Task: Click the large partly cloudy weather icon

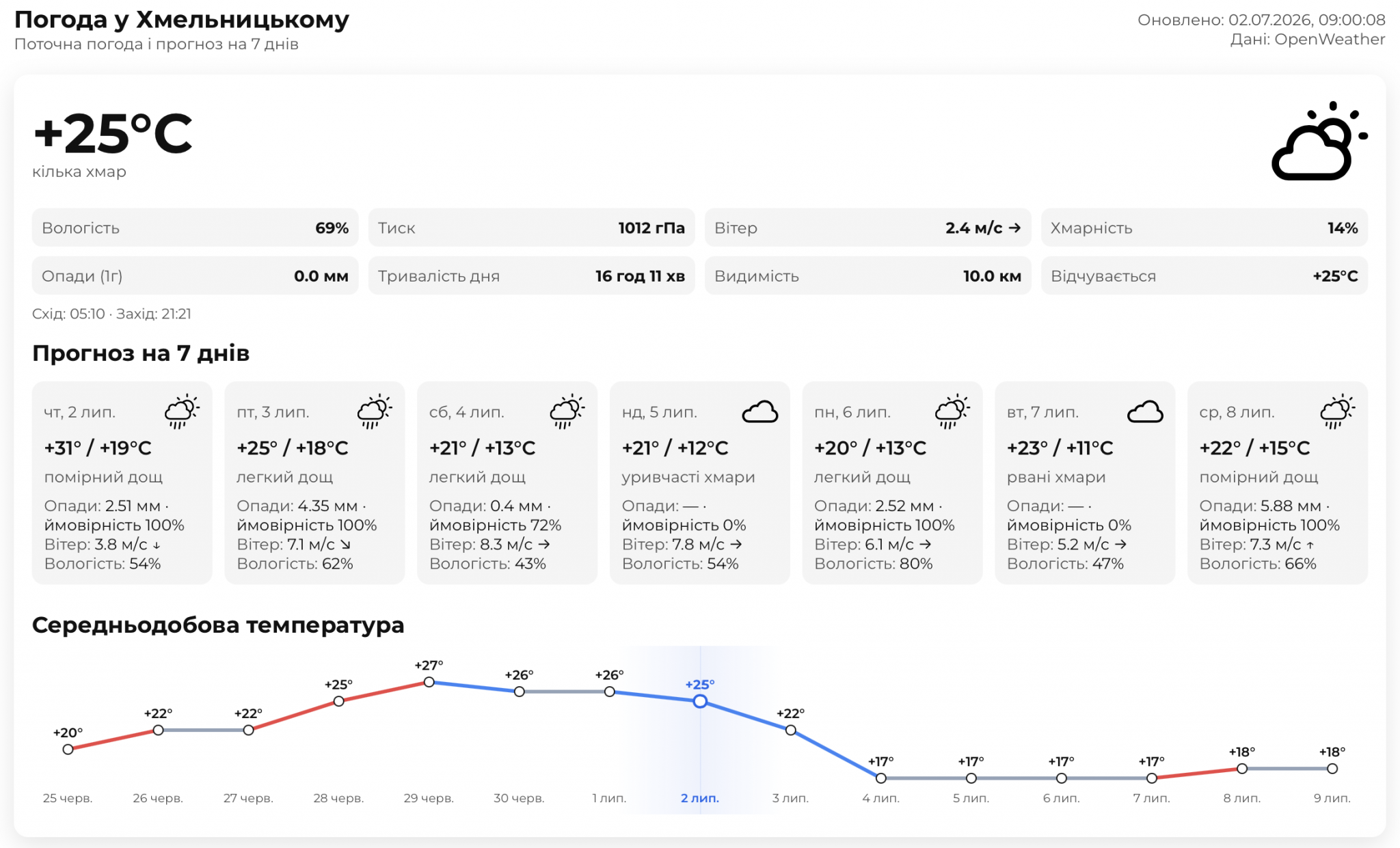Action: pos(1319,141)
